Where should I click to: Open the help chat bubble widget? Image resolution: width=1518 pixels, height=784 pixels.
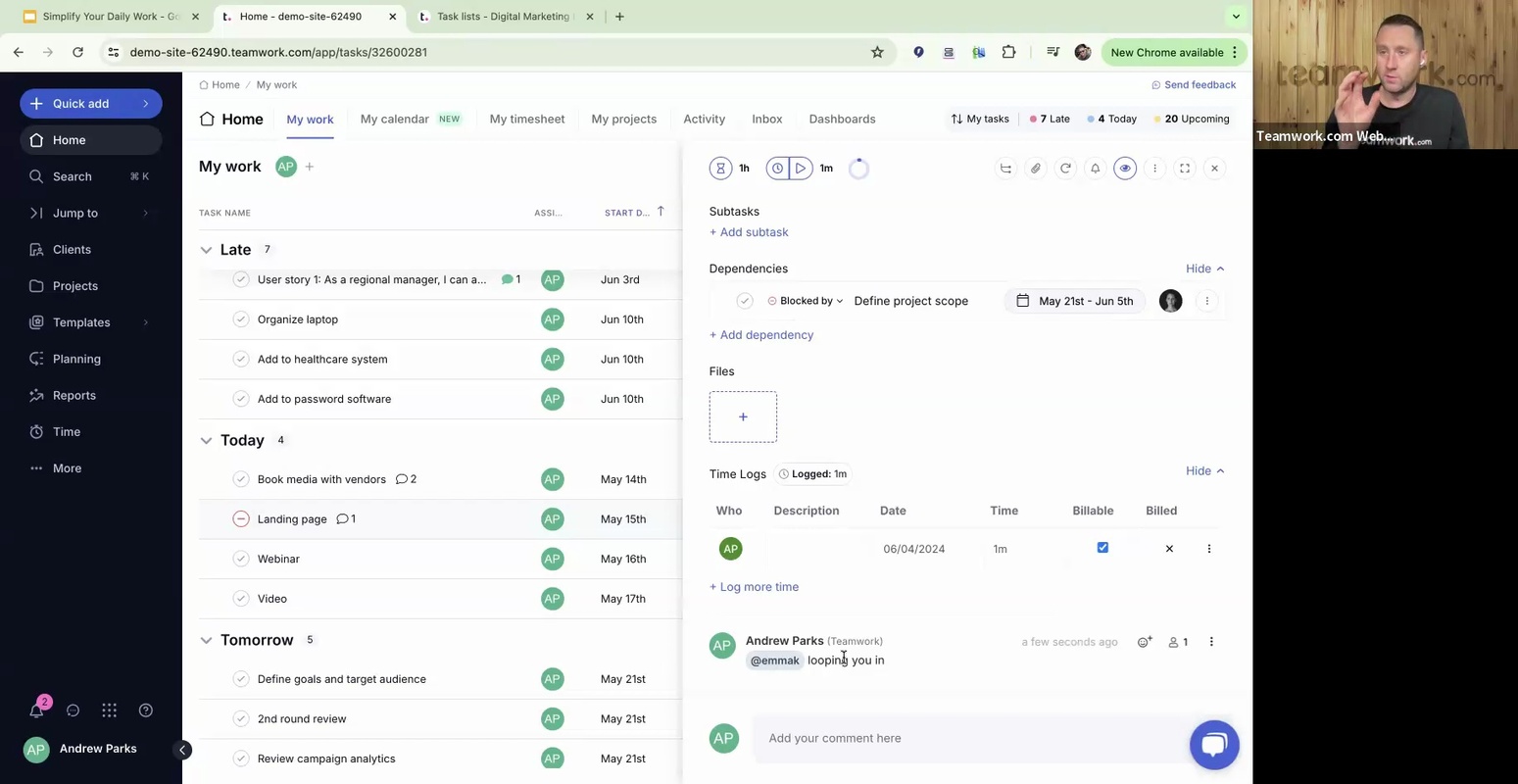tap(1214, 745)
